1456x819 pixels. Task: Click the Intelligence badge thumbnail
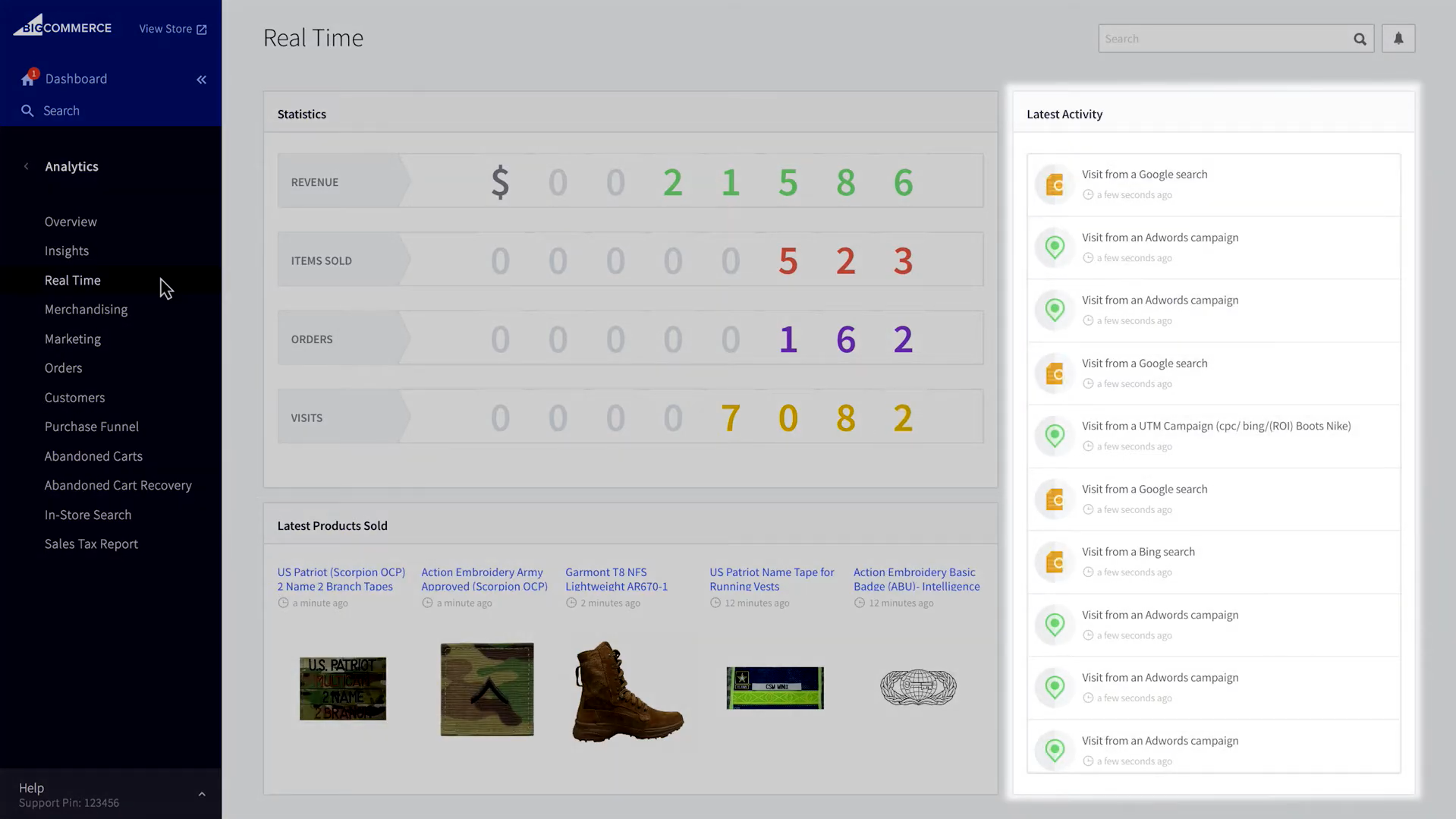(918, 687)
